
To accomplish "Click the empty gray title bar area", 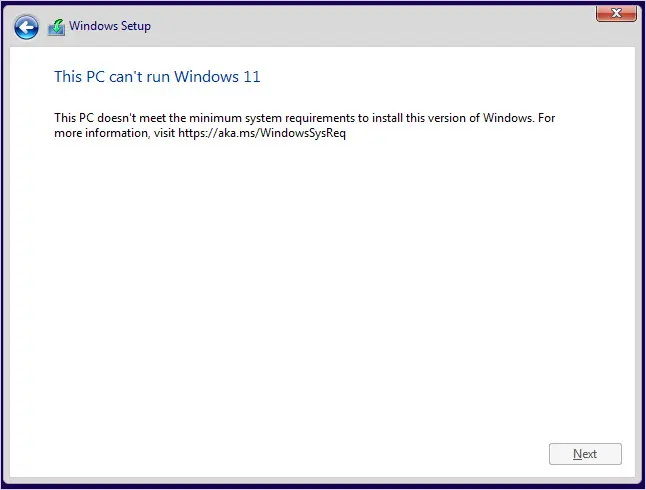I will point(371,26).
